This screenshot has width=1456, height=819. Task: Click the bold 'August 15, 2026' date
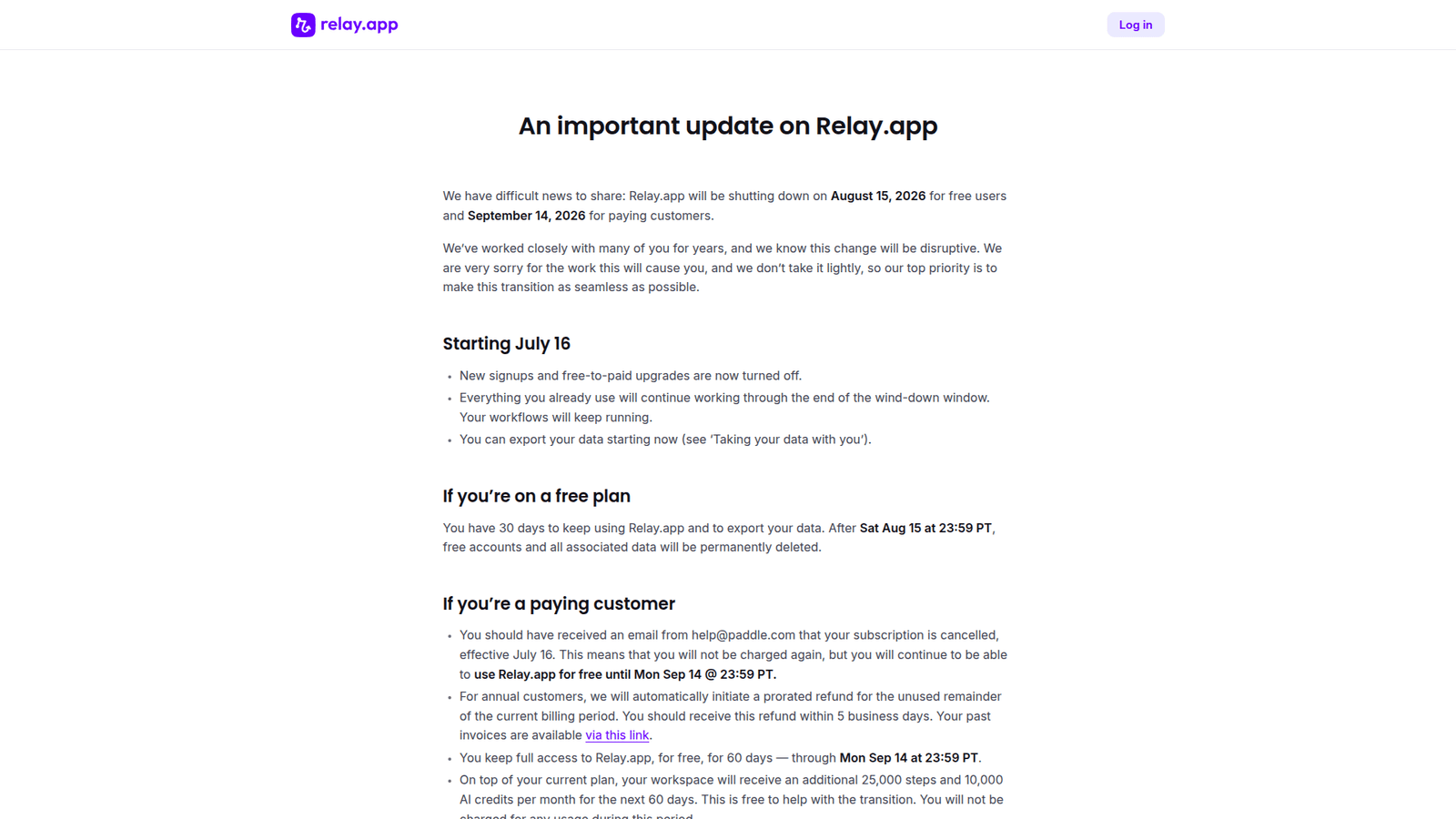point(878,196)
